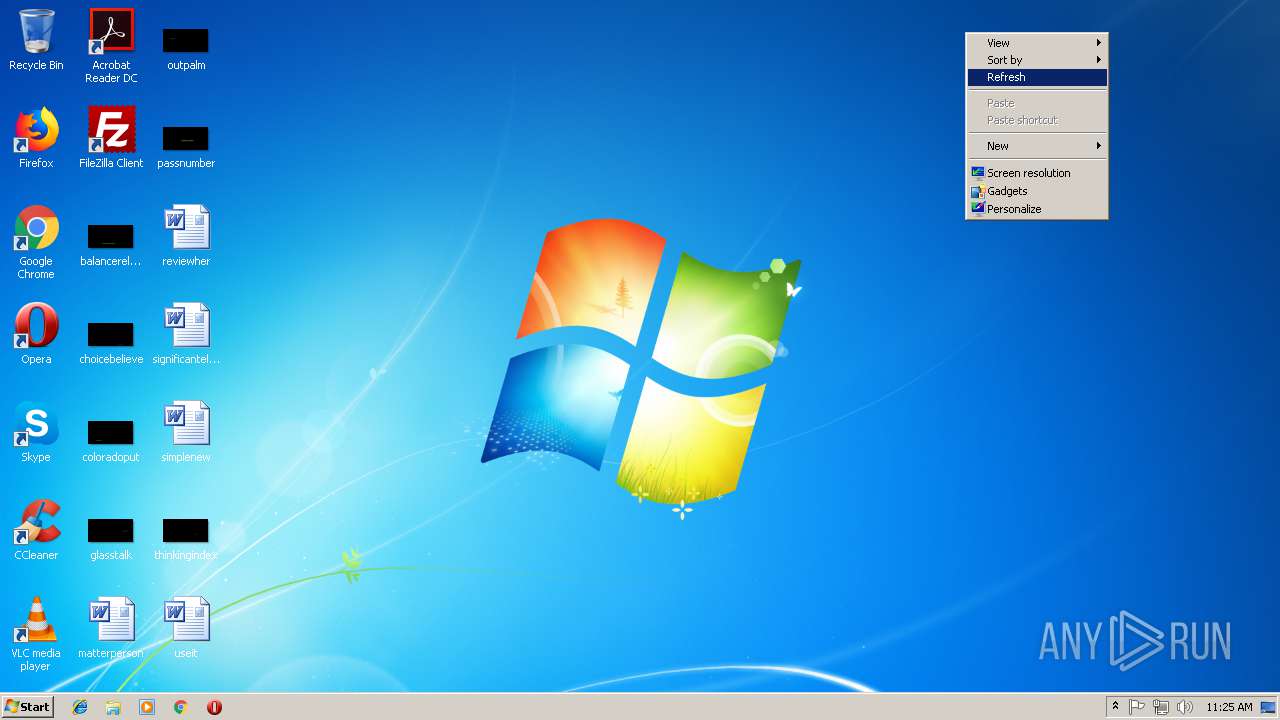
Task: Open the Recycle Bin icon
Action: 36,40
